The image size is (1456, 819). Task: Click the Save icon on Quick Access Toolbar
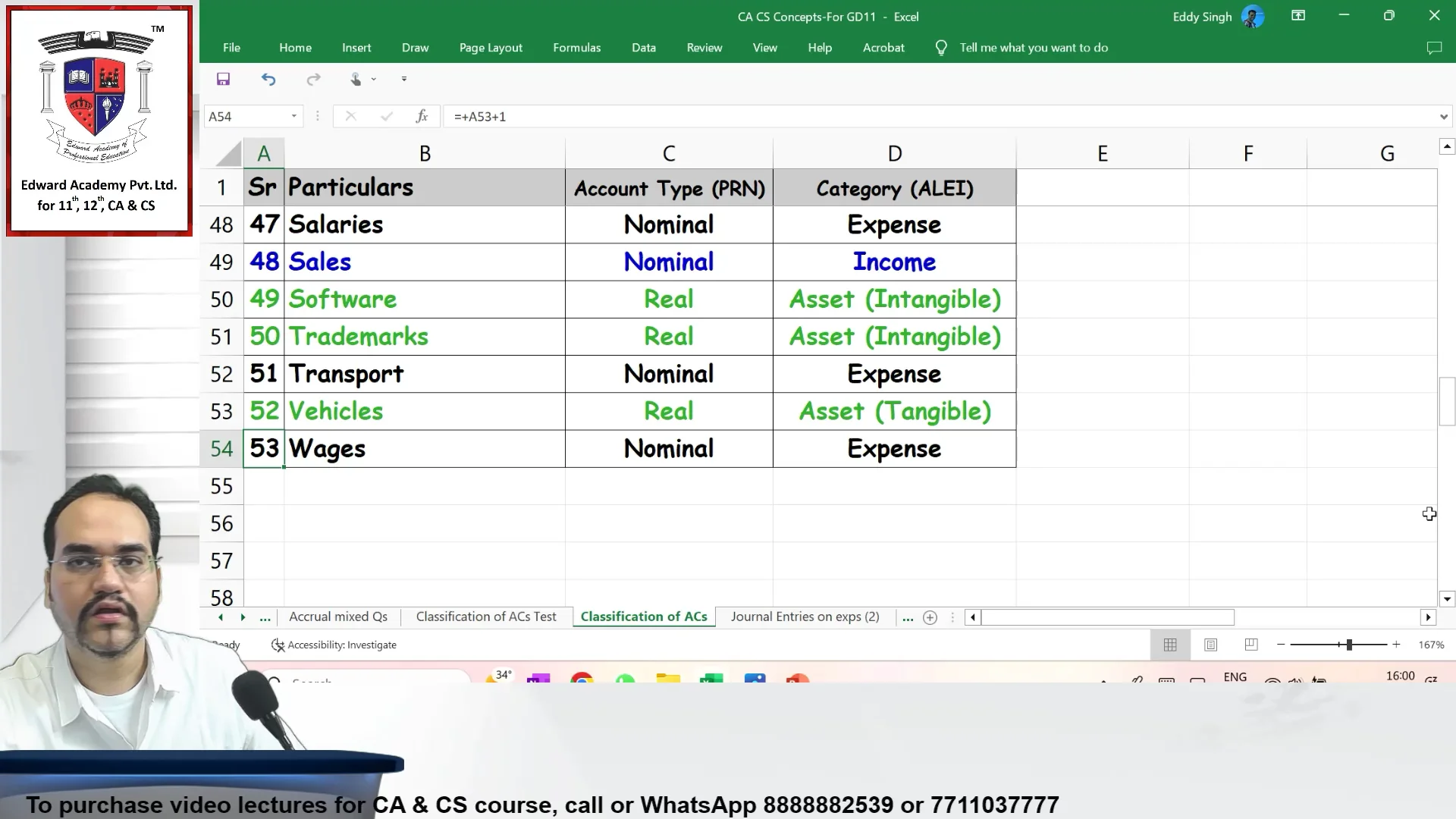pos(223,79)
